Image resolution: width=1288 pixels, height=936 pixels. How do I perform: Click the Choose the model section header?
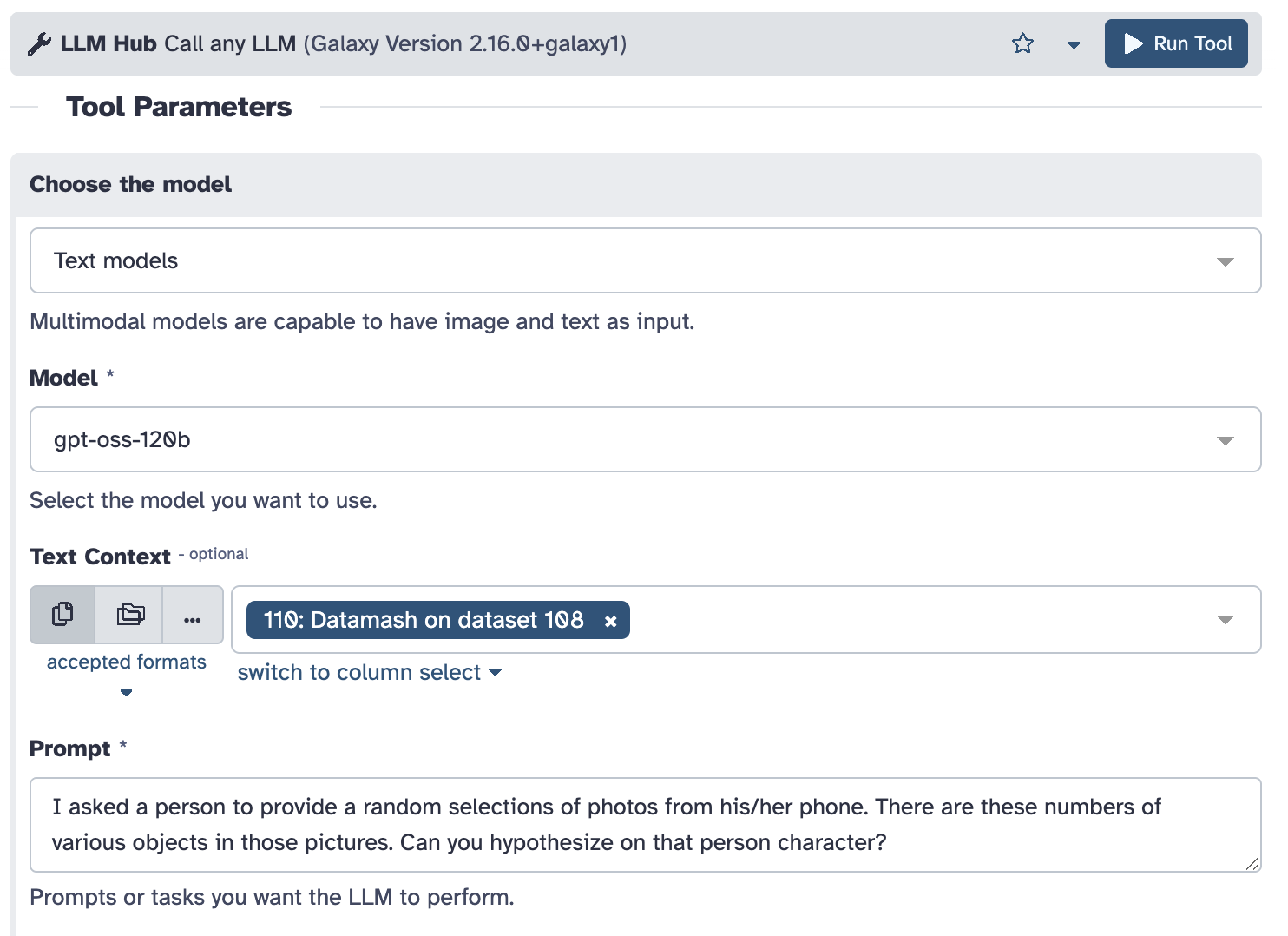[x=131, y=184]
